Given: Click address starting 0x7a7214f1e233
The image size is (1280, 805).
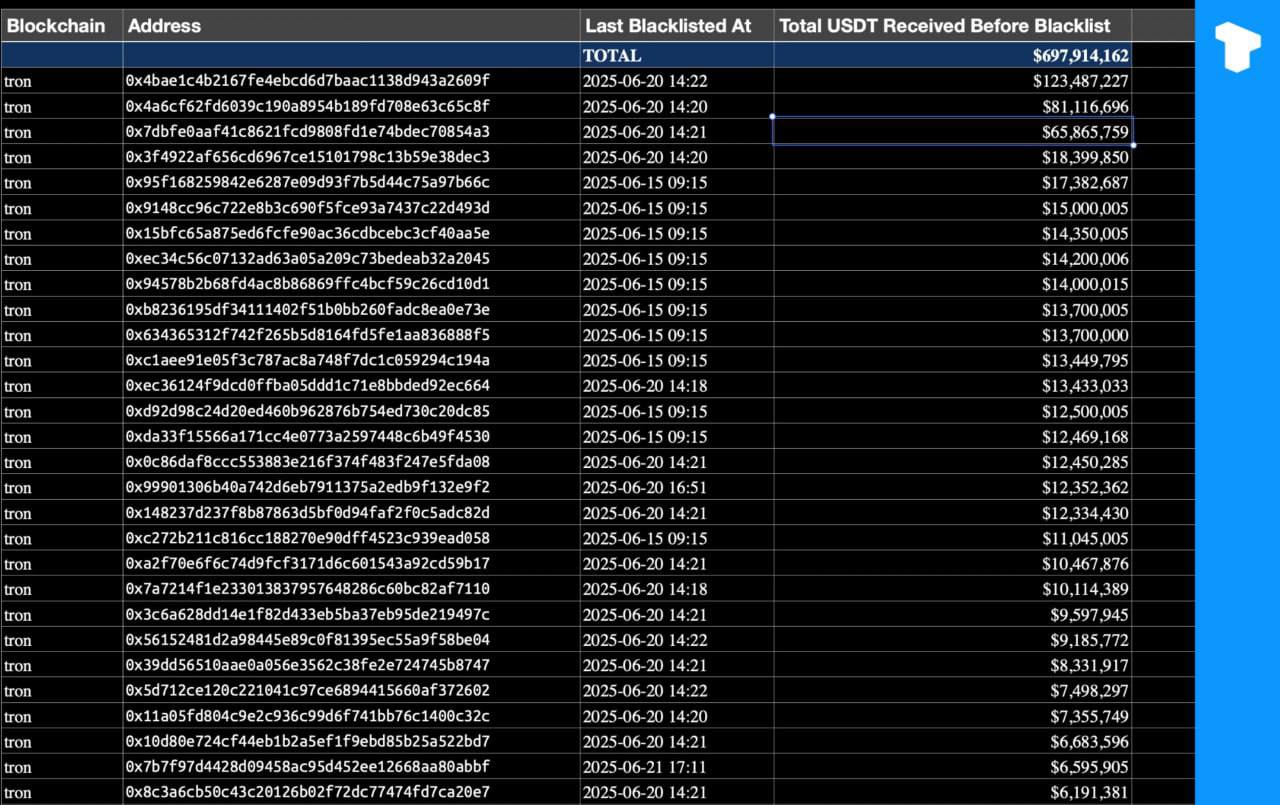Looking at the screenshot, I should tap(308, 589).
